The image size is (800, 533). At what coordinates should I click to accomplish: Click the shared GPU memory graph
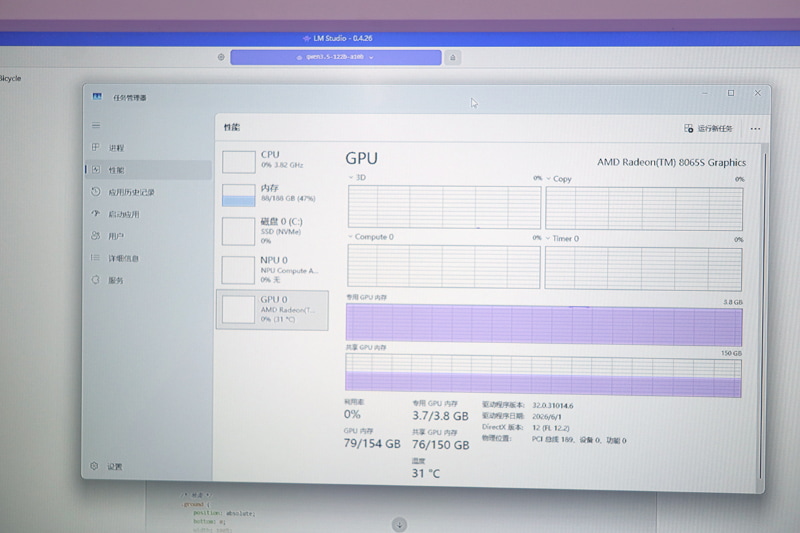(543, 375)
